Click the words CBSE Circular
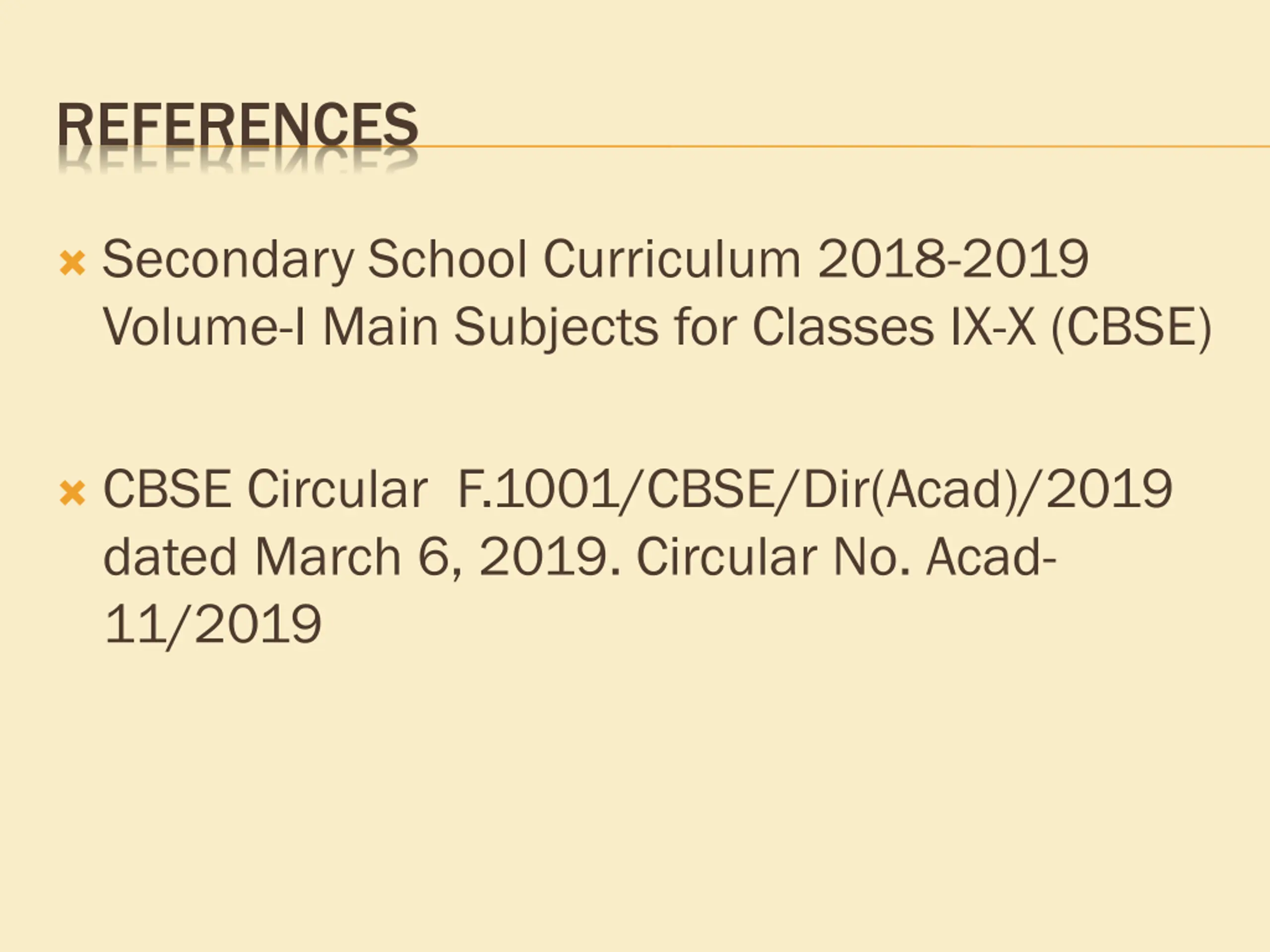Viewport: 1270px width, 952px height. (x=266, y=489)
